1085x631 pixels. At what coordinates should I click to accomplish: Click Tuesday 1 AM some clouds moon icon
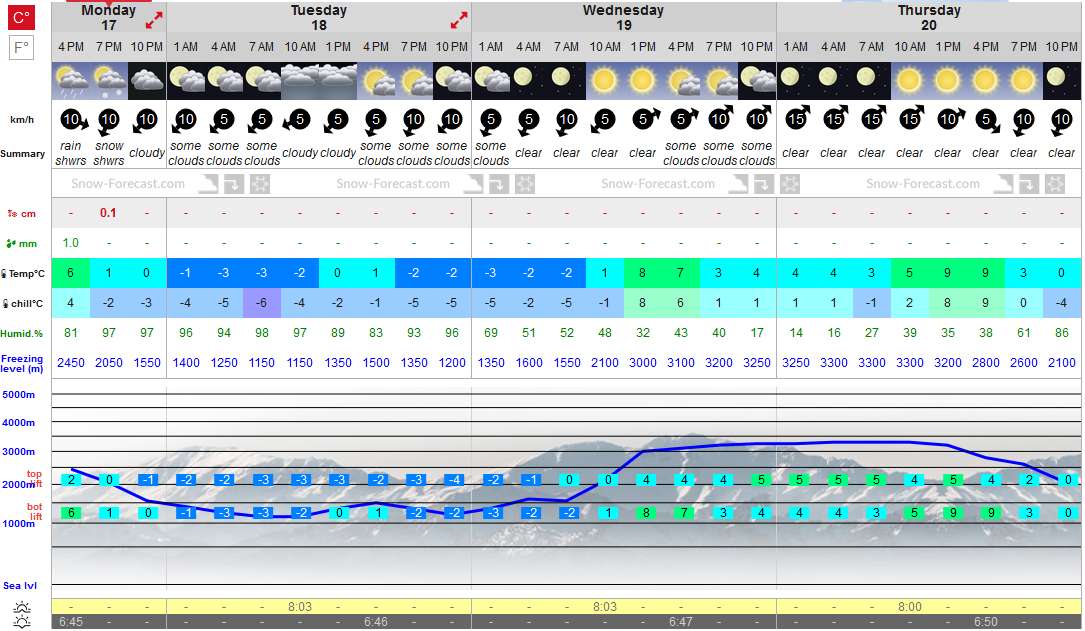pos(185,81)
